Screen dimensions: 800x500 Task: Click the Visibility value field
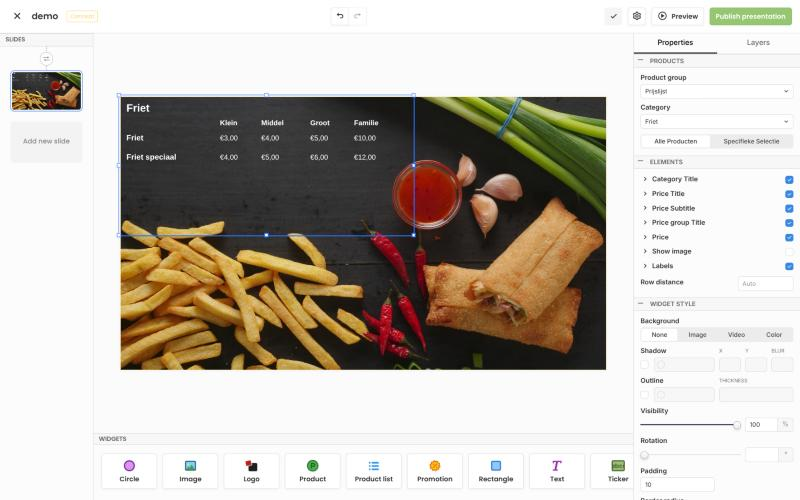click(761, 424)
